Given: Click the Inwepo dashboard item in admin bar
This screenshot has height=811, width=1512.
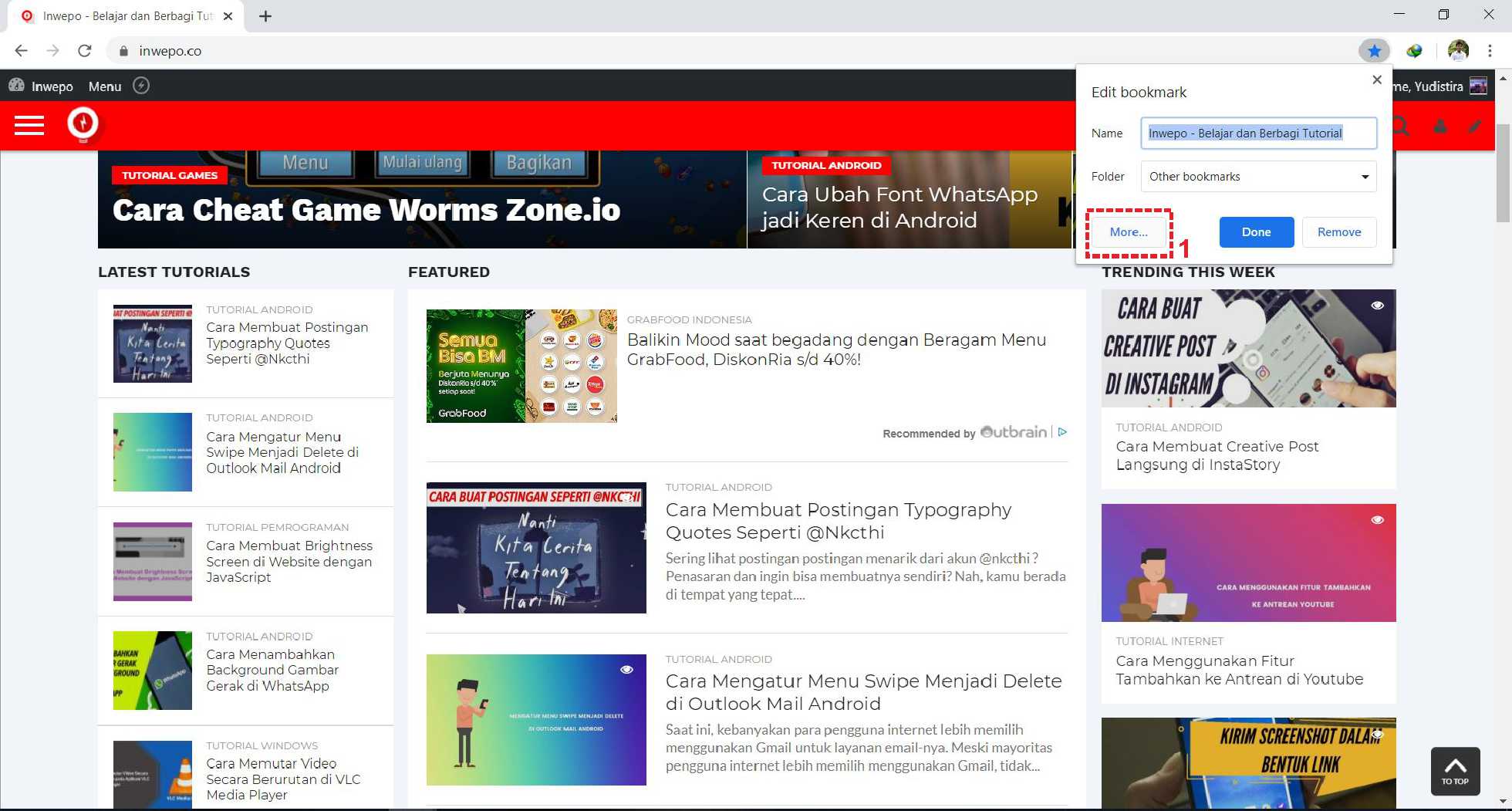Looking at the screenshot, I should pyautogui.click(x=41, y=86).
